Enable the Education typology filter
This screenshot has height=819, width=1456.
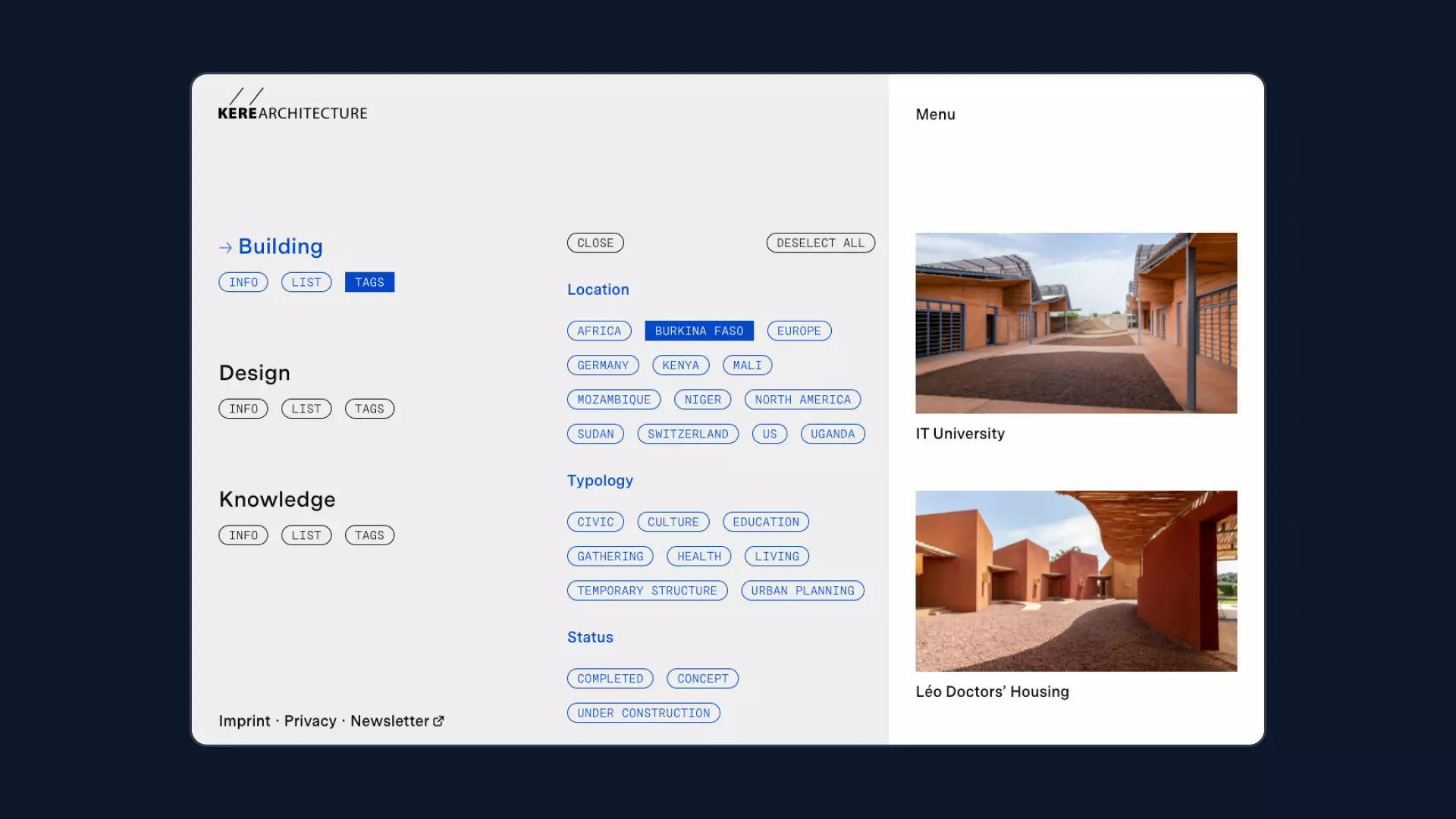coord(765,522)
